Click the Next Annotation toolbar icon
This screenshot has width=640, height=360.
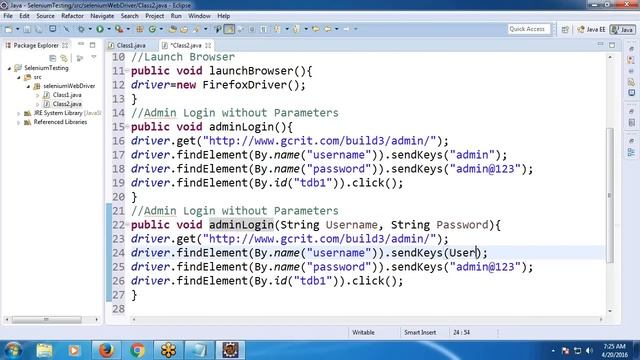(278, 29)
